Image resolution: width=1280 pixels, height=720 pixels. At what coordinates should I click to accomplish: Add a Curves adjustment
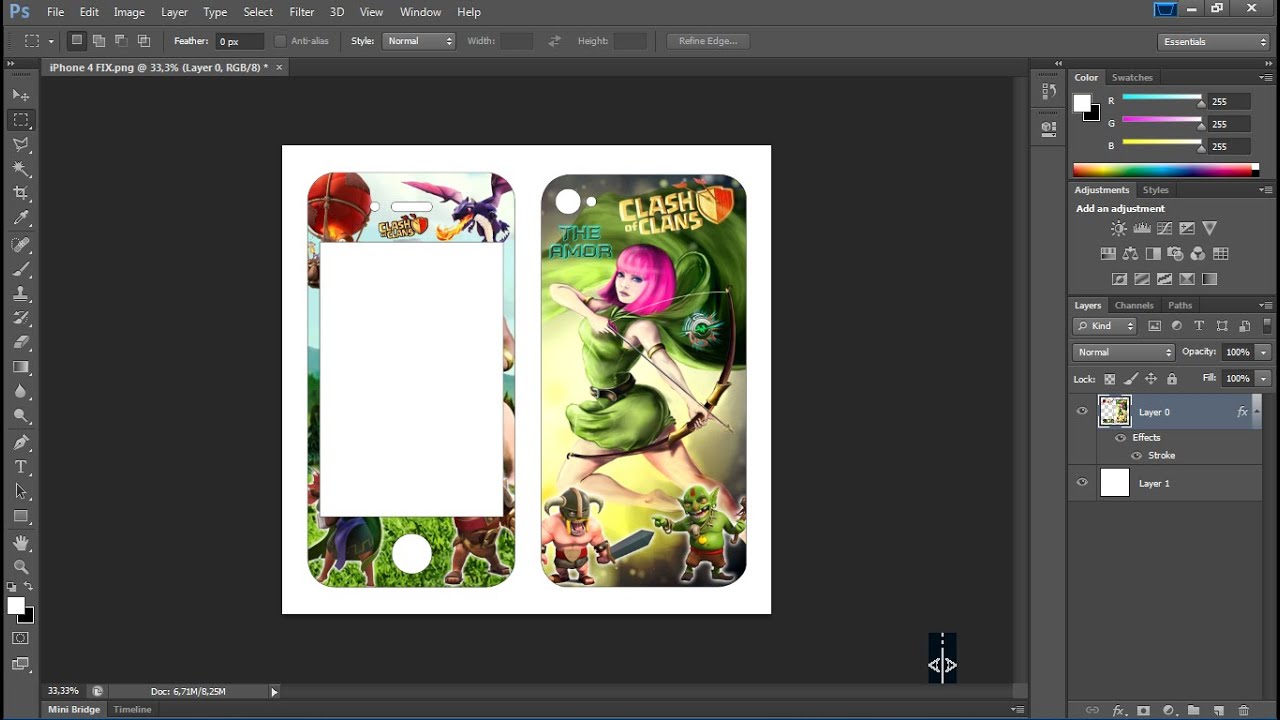pyautogui.click(x=1164, y=229)
